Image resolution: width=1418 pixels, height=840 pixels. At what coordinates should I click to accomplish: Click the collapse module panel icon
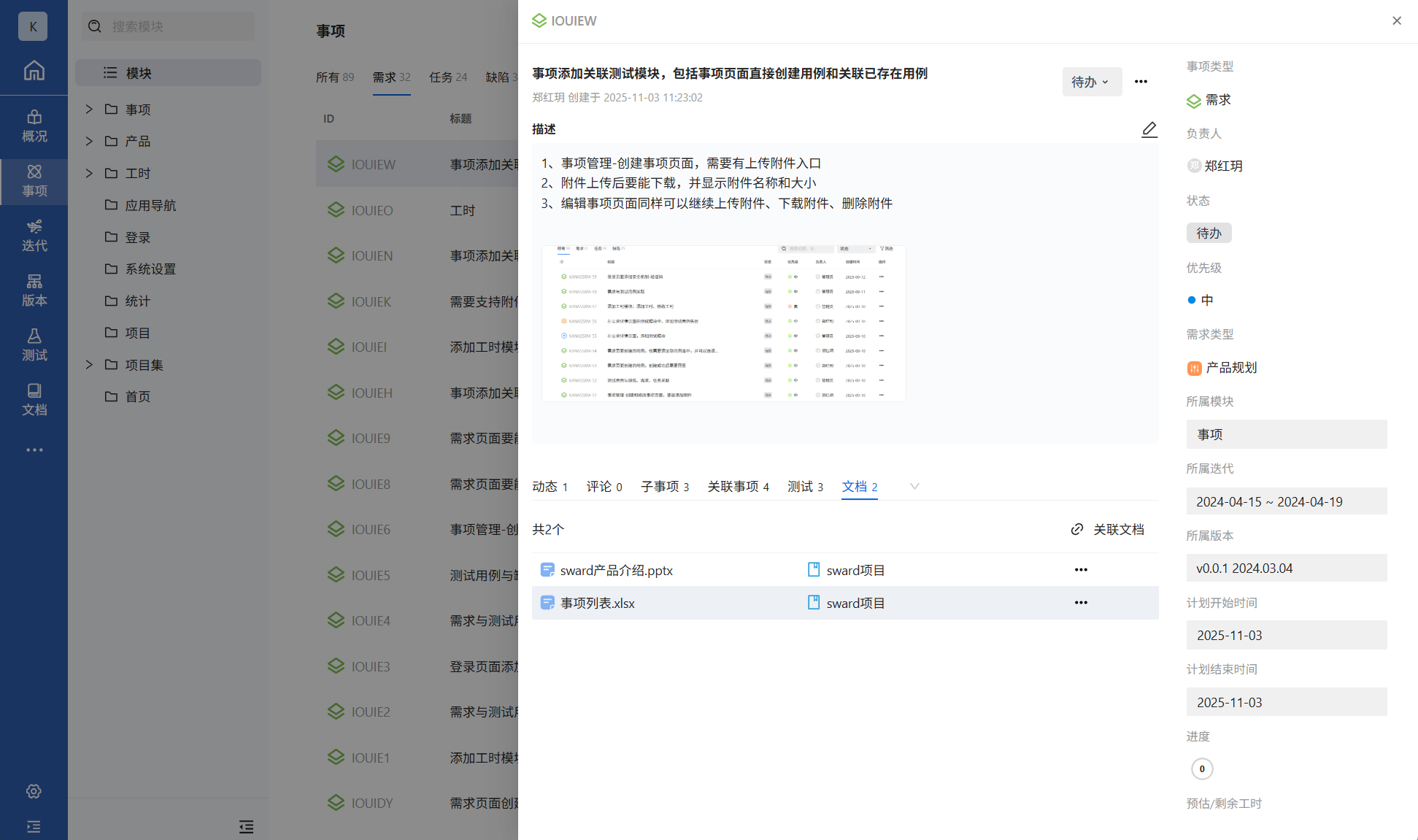[x=246, y=826]
